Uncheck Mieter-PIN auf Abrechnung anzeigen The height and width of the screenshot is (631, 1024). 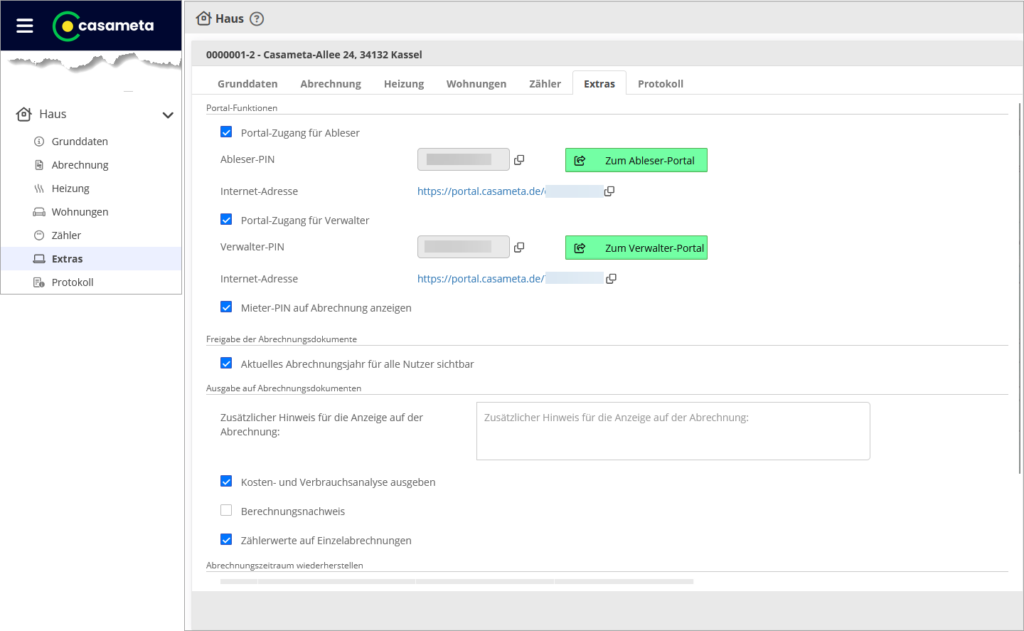point(226,308)
